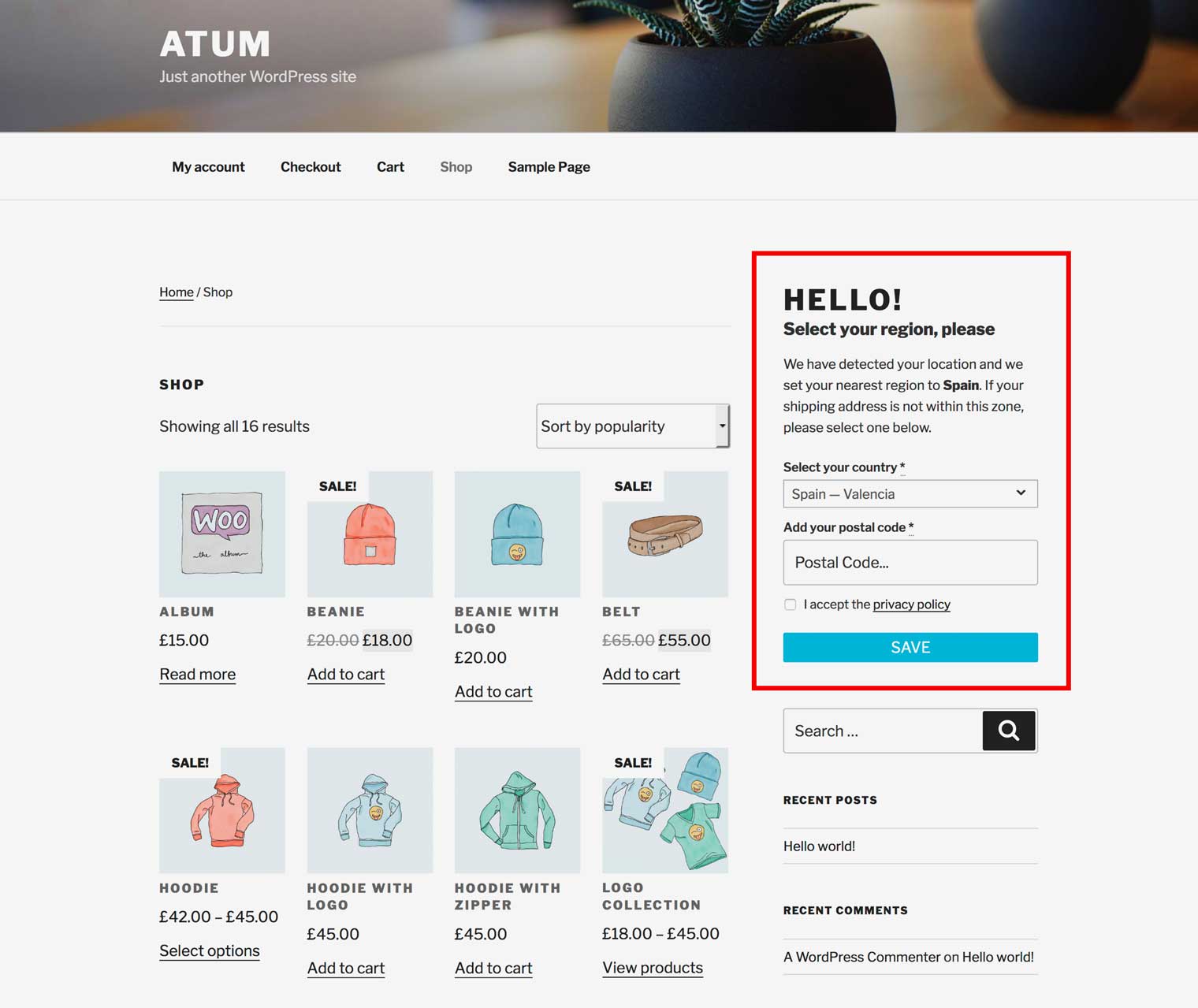The image size is (1198, 1008).
Task: Add the Belt to cart
Action: pyautogui.click(x=641, y=675)
